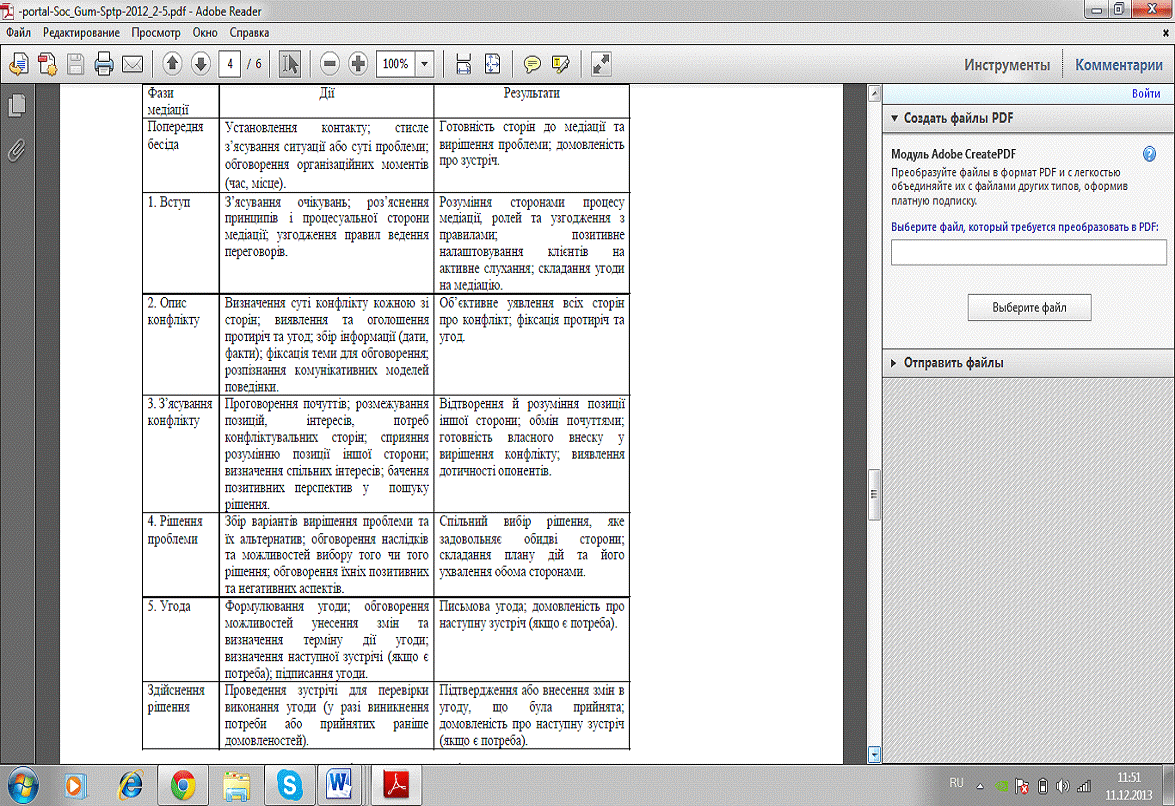Expand the Отправить файлы section
The height and width of the screenshot is (806, 1175).
(893, 363)
